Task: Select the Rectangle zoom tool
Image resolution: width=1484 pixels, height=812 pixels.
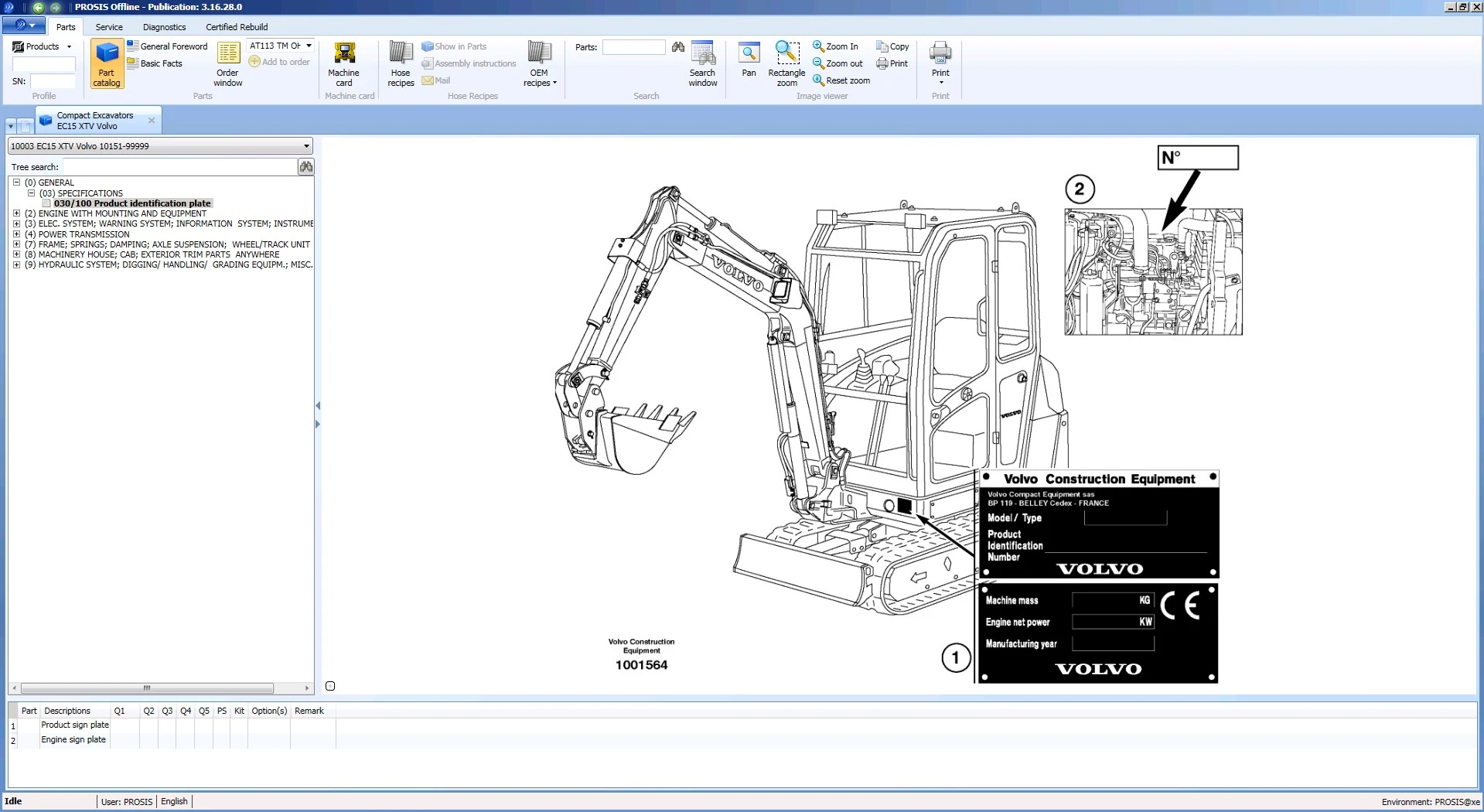Action: coord(786,63)
